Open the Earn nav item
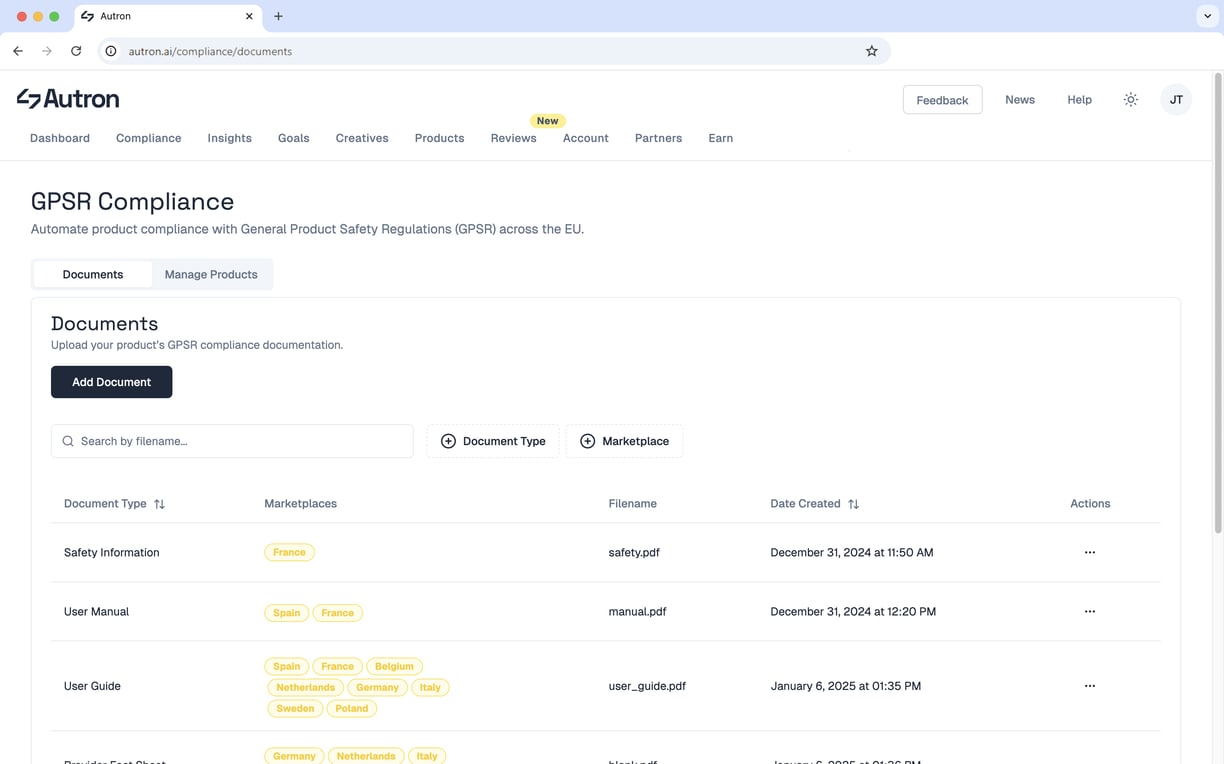This screenshot has height=764, width=1224. 720,138
